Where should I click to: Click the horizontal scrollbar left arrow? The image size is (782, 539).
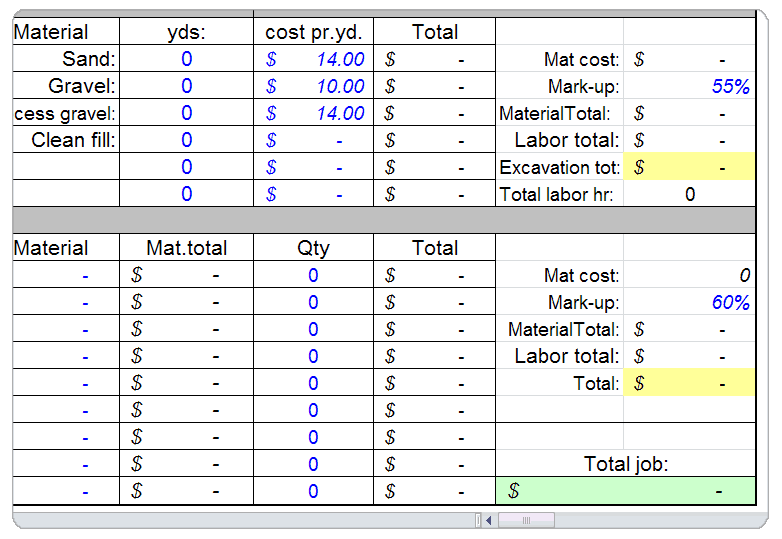point(489,520)
